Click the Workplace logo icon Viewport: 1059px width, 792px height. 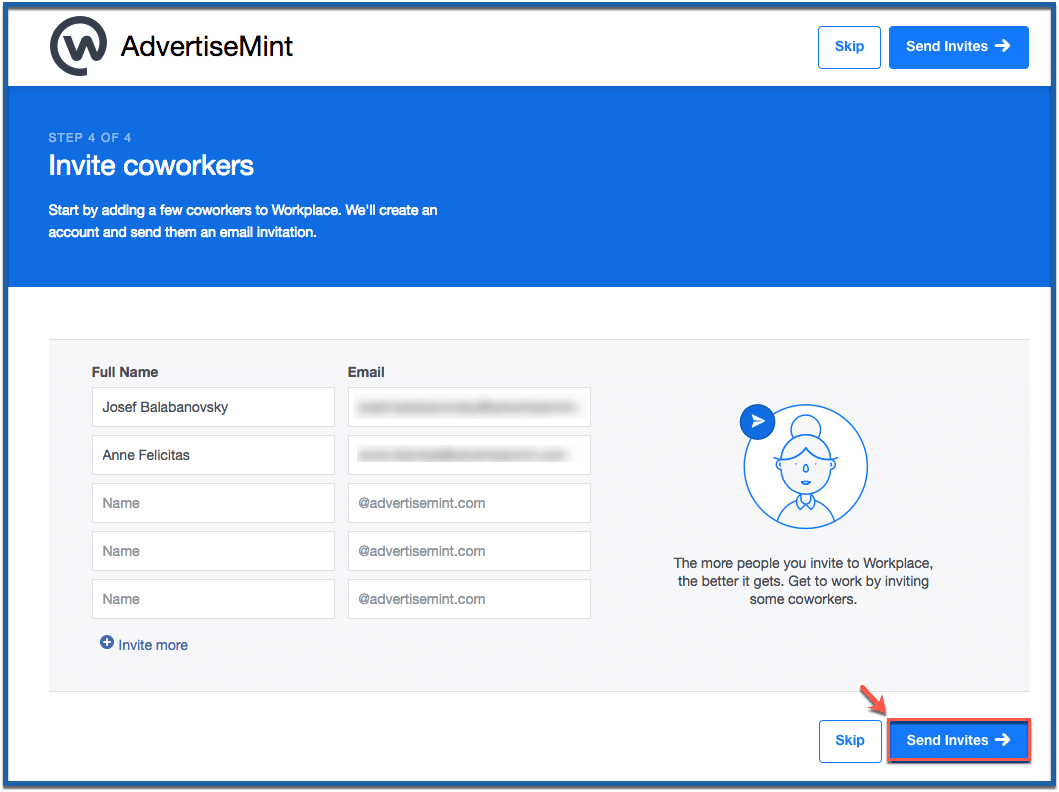[78, 46]
